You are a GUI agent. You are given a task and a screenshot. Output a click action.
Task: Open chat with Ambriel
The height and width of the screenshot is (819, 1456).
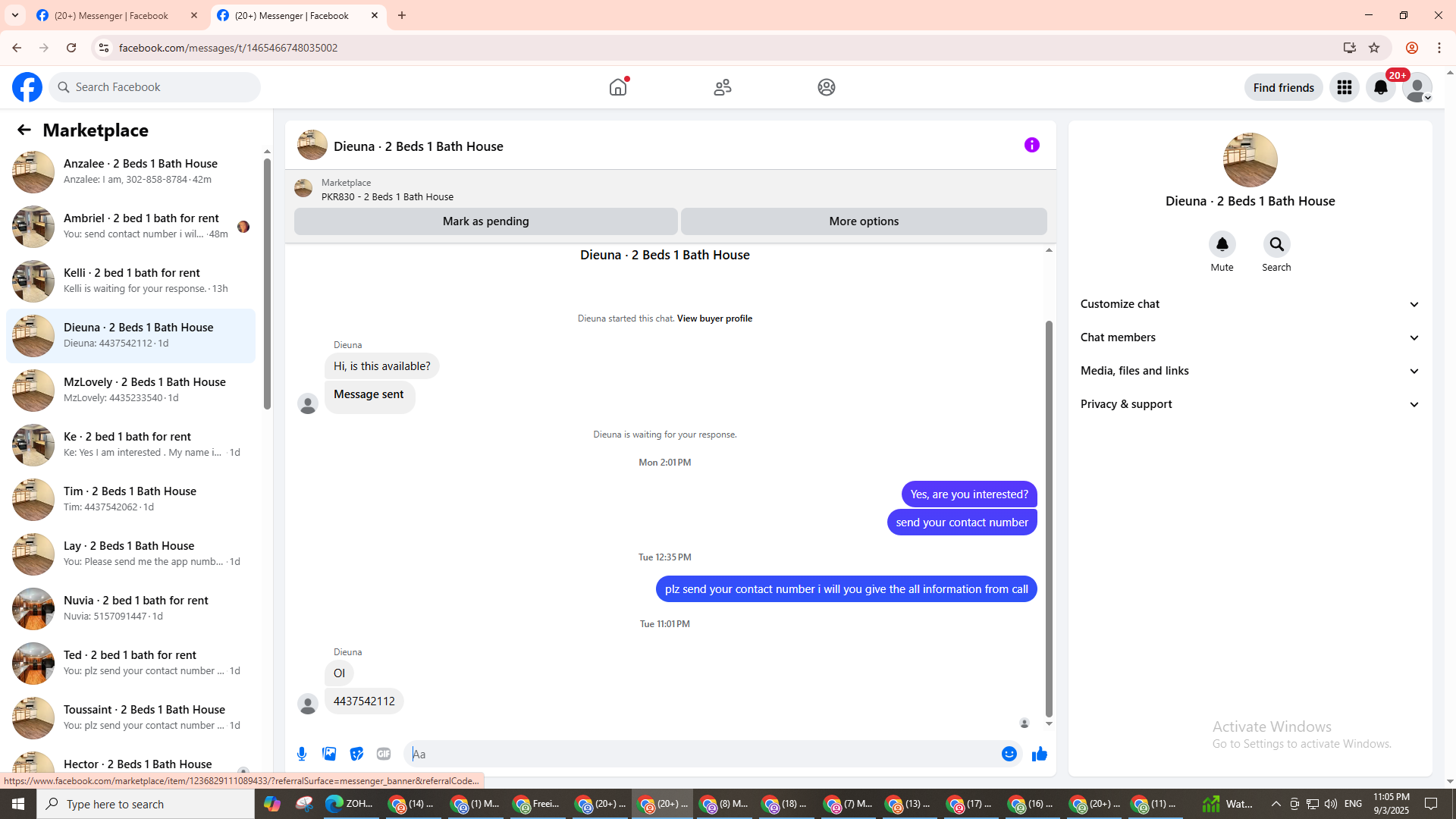point(131,227)
